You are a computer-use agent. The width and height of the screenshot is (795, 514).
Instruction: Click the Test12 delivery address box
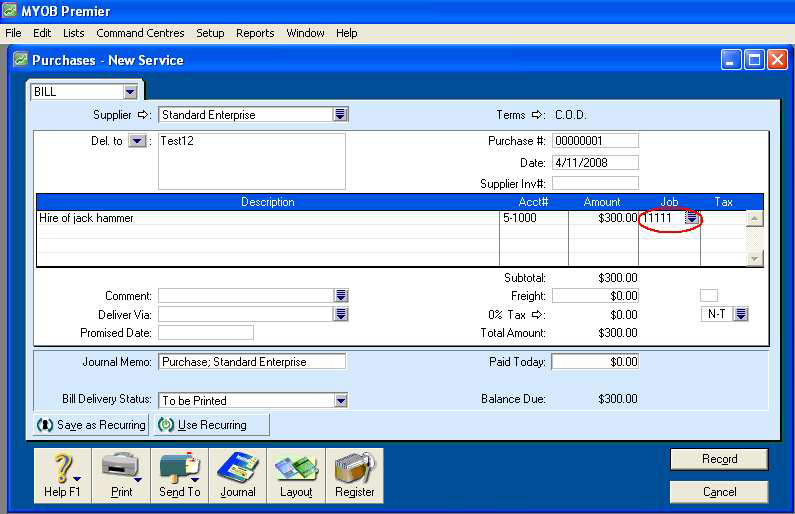click(x=252, y=161)
